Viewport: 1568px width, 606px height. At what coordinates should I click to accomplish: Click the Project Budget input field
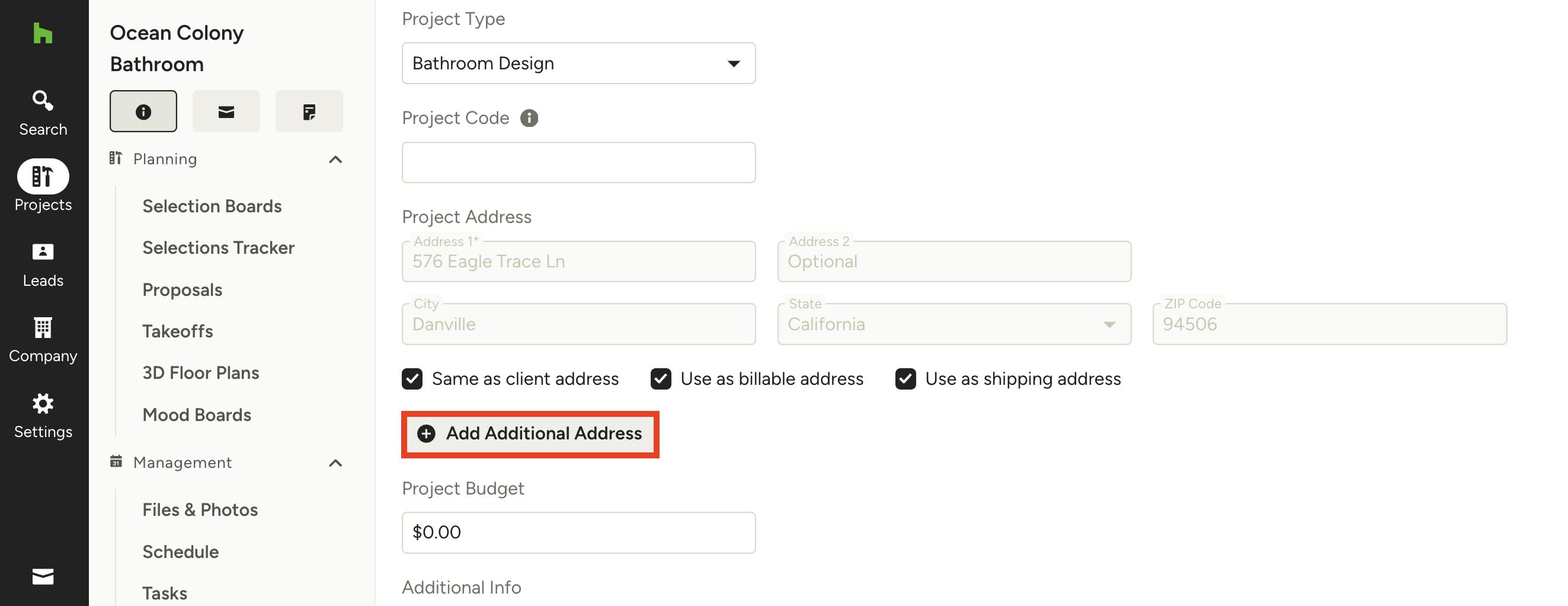[x=578, y=532]
